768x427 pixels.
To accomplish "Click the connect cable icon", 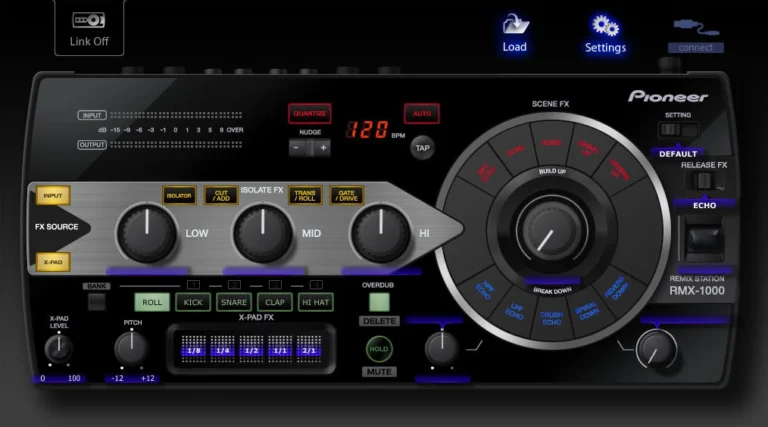I will [x=696, y=27].
